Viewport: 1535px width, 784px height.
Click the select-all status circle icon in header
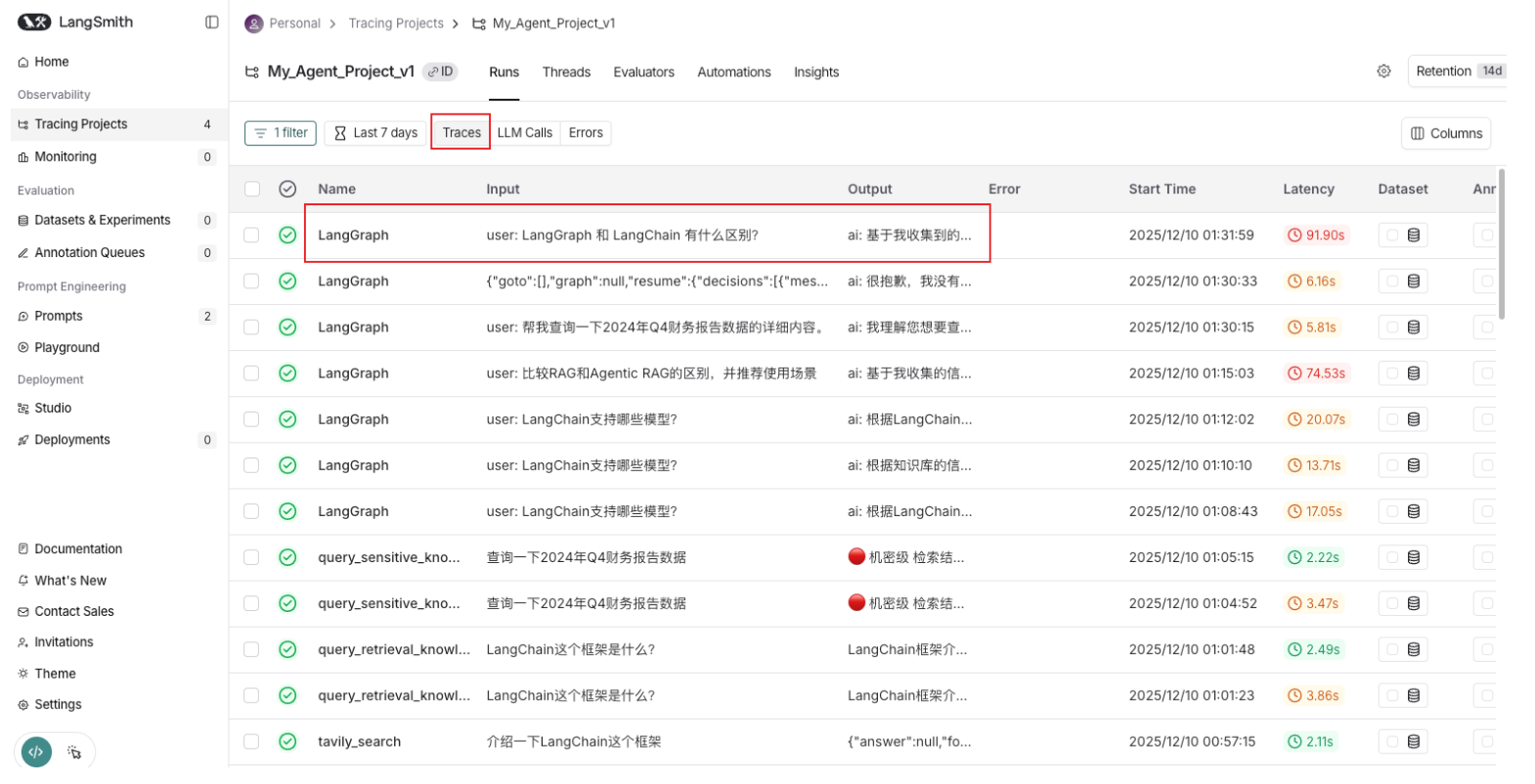click(287, 190)
